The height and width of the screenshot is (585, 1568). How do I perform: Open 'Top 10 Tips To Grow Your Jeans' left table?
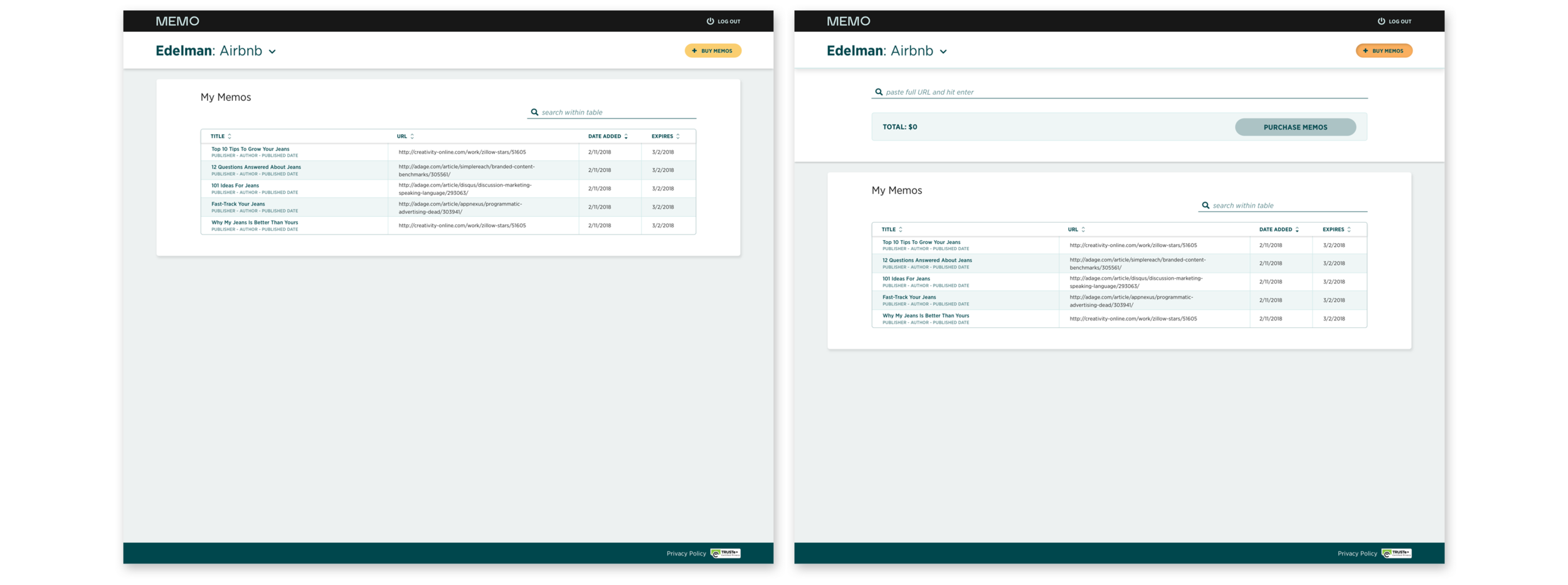click(x=250, y=149)
